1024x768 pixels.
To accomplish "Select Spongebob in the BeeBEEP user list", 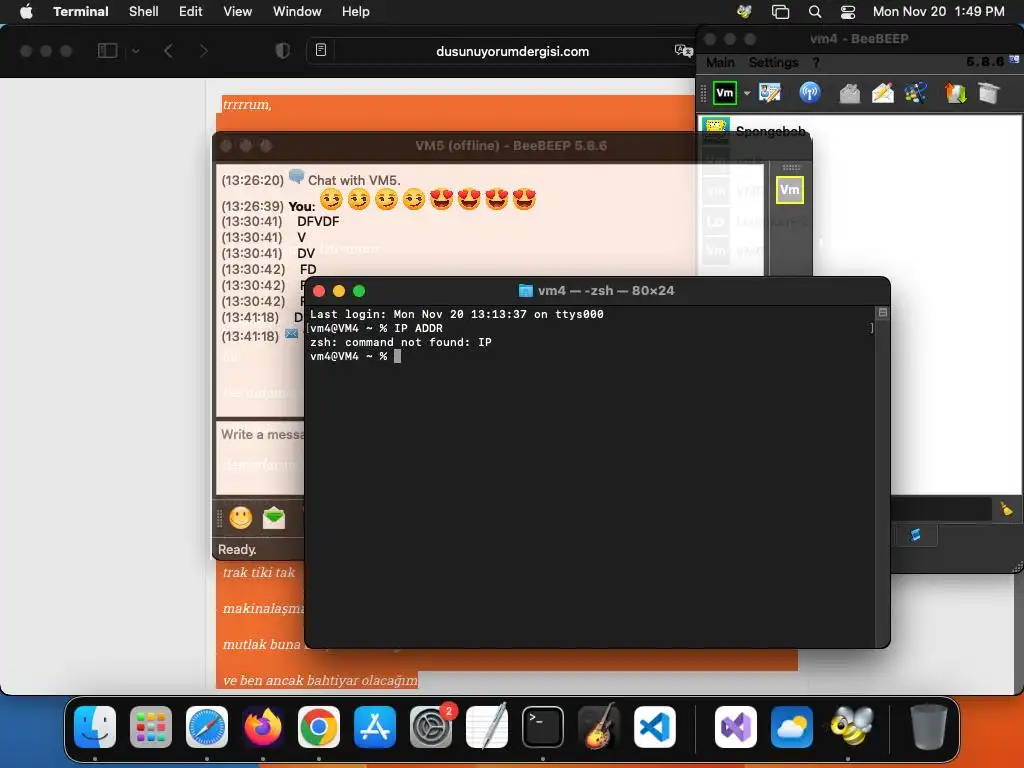I will 771,131.
